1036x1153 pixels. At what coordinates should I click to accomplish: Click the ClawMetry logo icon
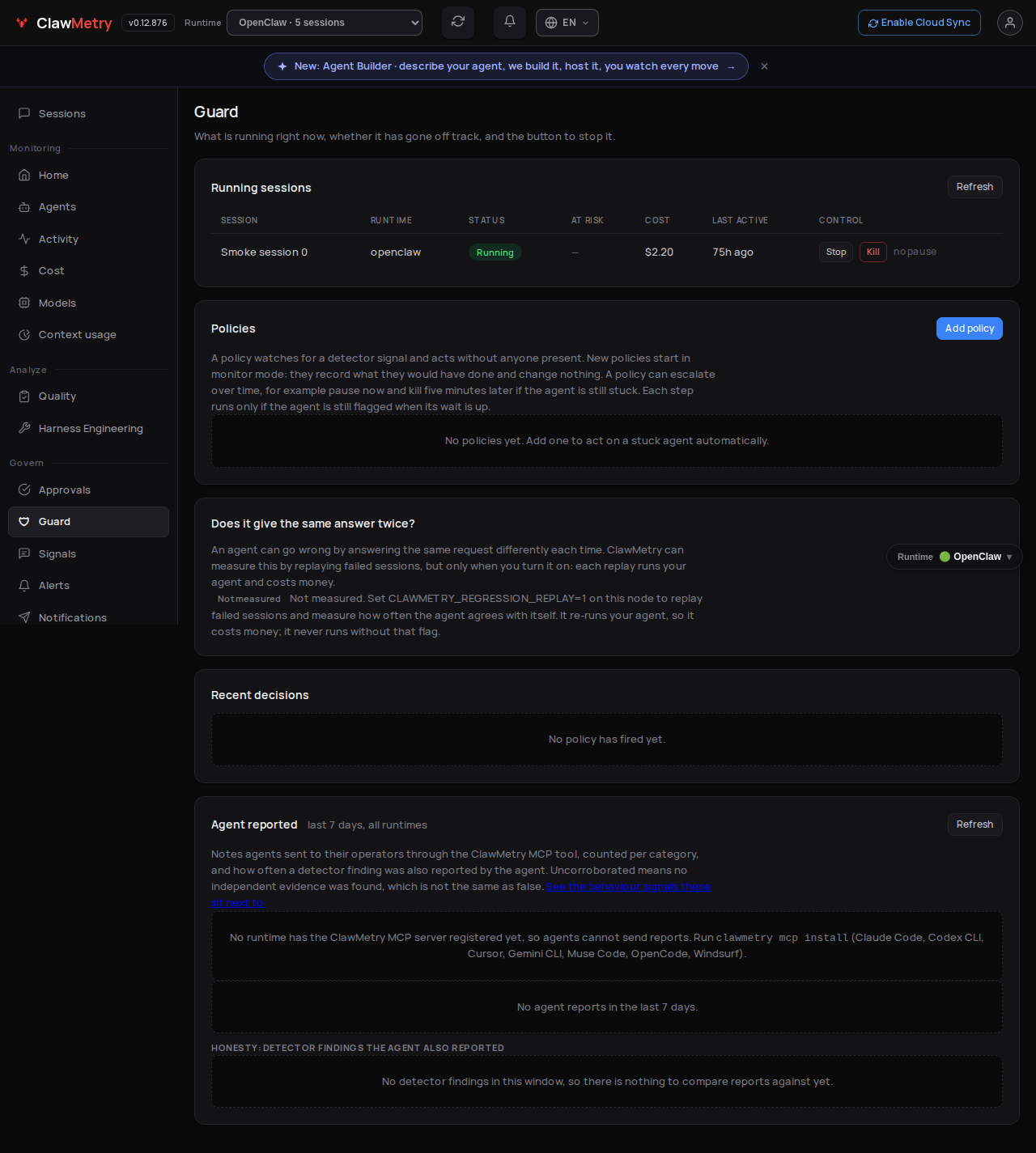pos(22,23)
